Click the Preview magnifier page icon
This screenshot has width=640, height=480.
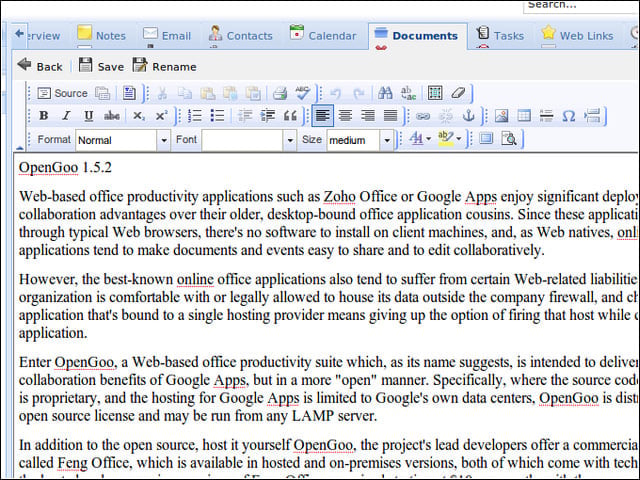pos(509,138)
